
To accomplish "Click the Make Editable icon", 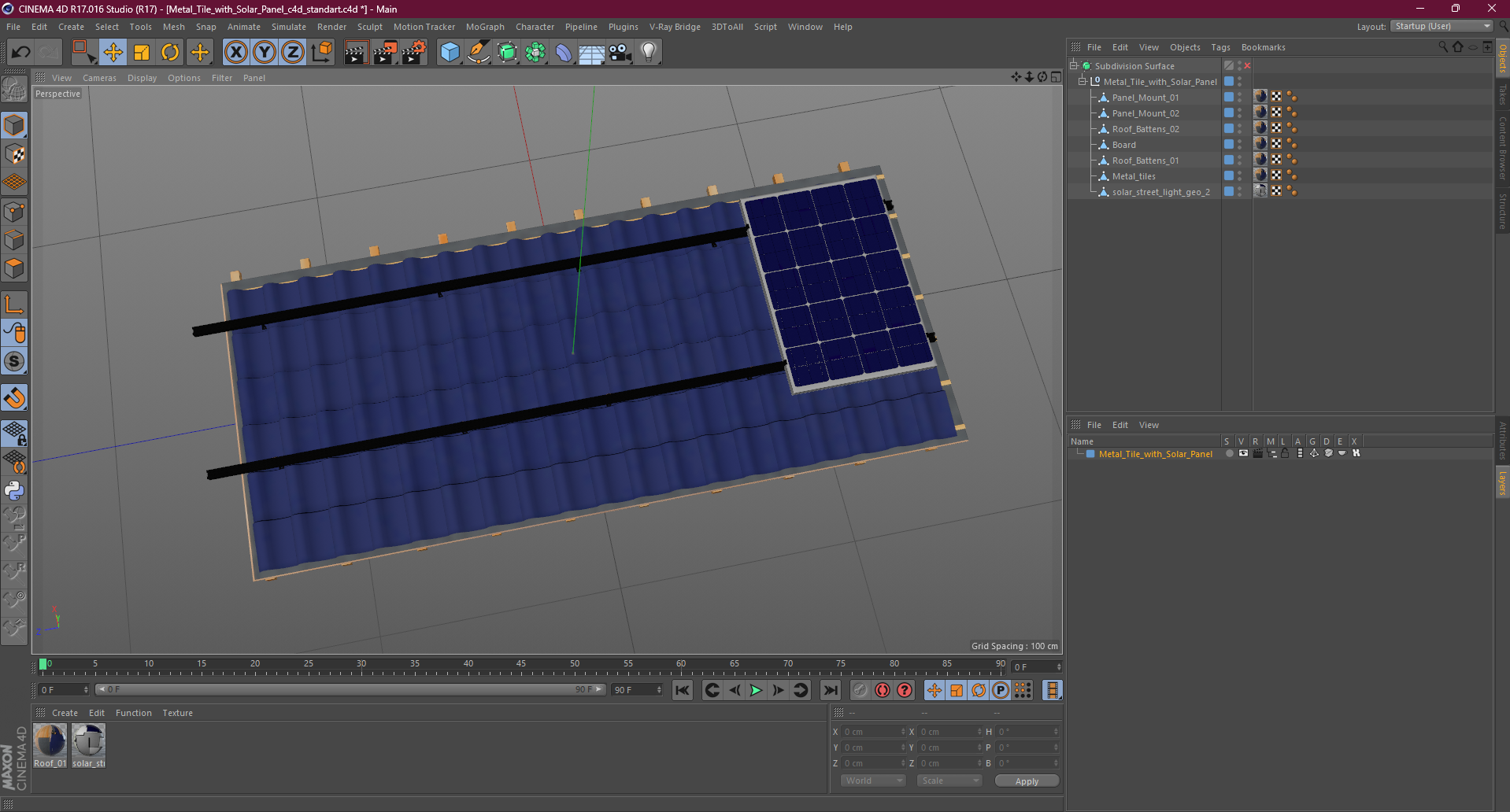I will click(14, 90).
